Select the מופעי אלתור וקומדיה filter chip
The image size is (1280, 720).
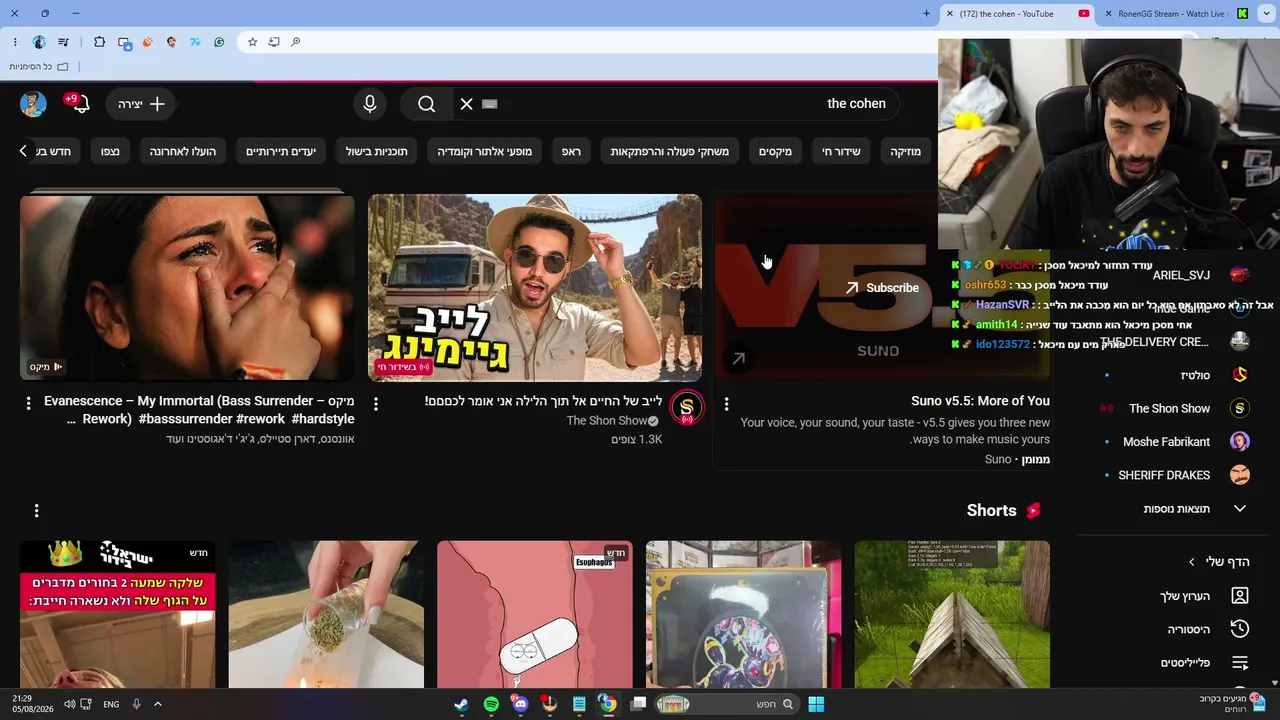pos(485,152)
